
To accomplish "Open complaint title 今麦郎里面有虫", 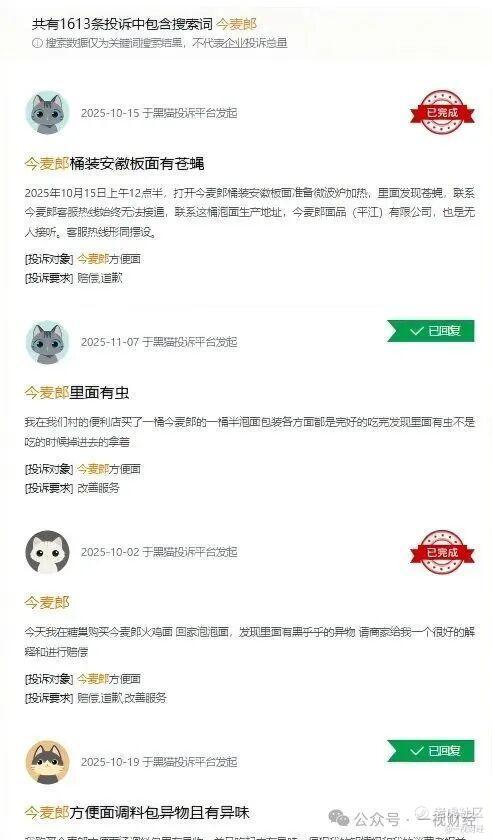I will click(77, 393).
